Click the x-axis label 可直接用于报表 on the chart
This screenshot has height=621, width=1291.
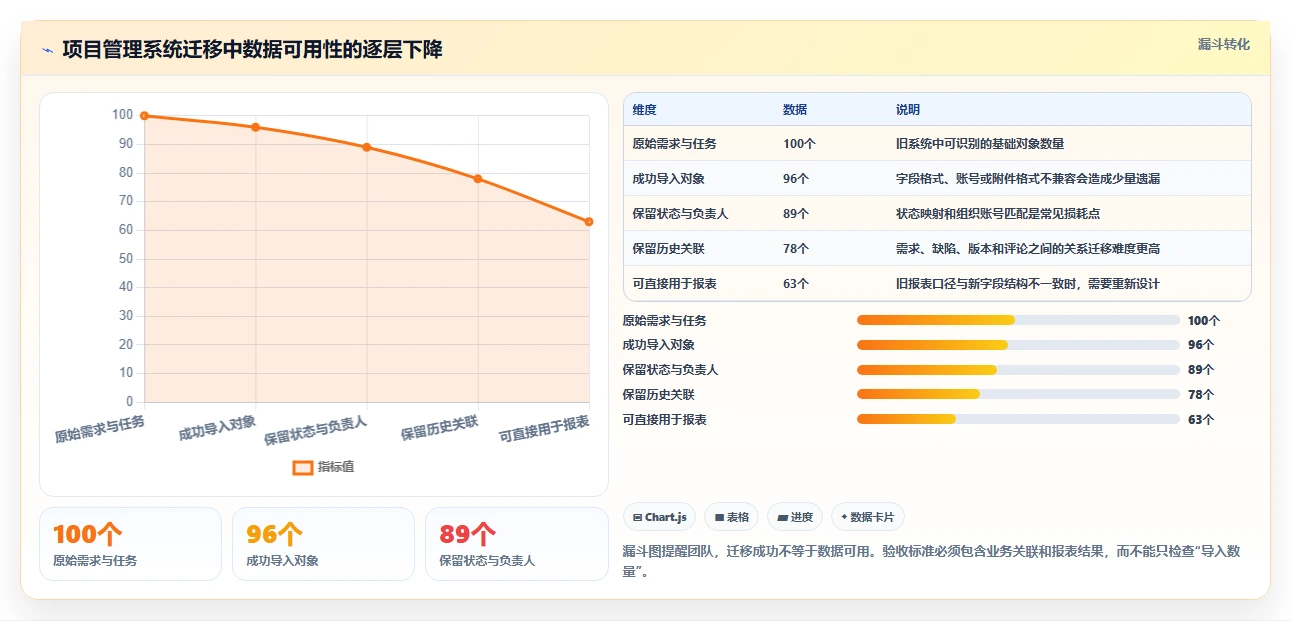[544, 430]
